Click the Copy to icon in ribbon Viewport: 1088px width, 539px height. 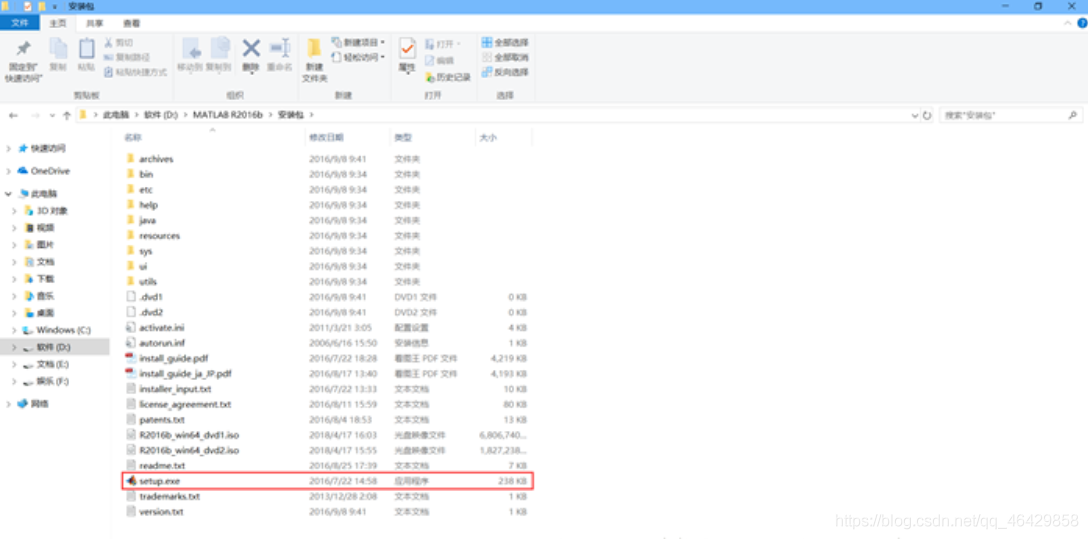[x=219, y=49]
